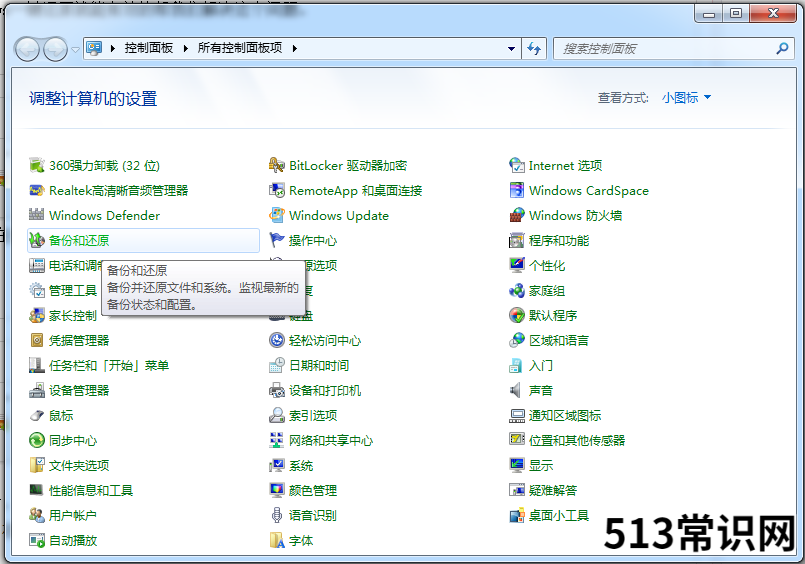Open the 凭据管理器 safe icon
Image resolution: width=805 pixels, height=564 pixels.
pos(36,340)
